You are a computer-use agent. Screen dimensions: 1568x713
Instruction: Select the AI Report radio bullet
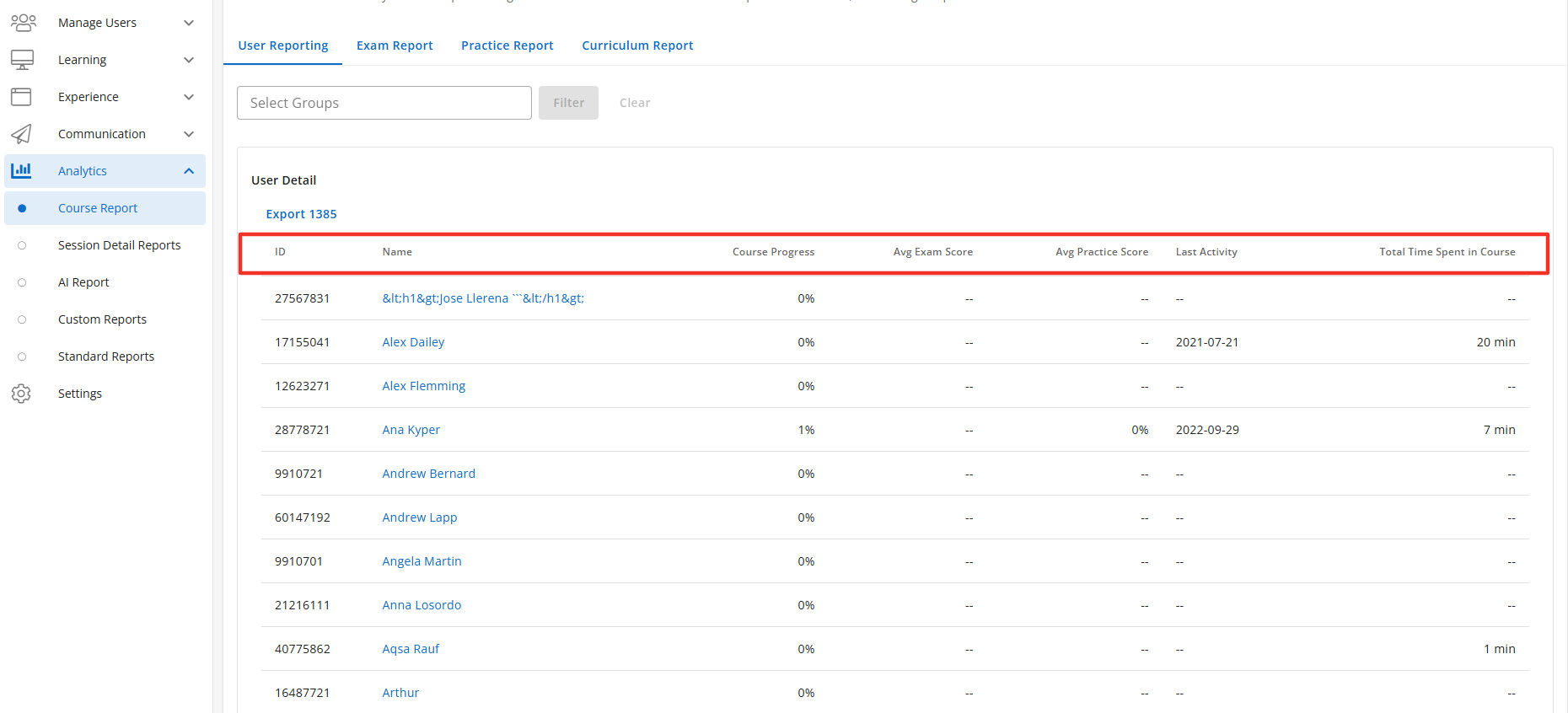click(22, 282)
